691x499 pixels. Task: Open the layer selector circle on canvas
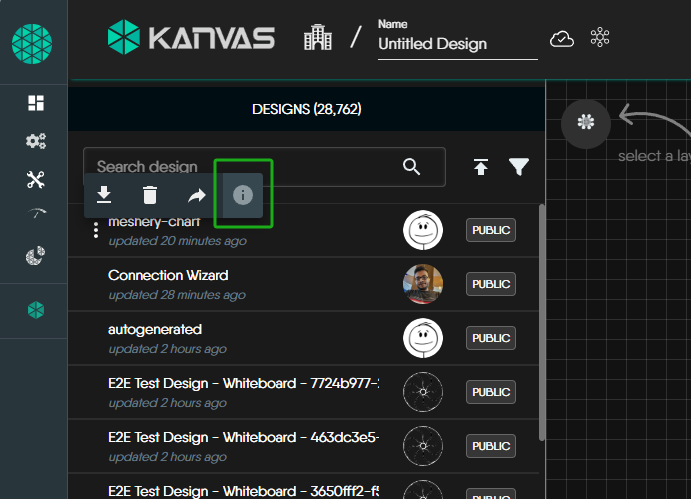(x=586, y=121)
